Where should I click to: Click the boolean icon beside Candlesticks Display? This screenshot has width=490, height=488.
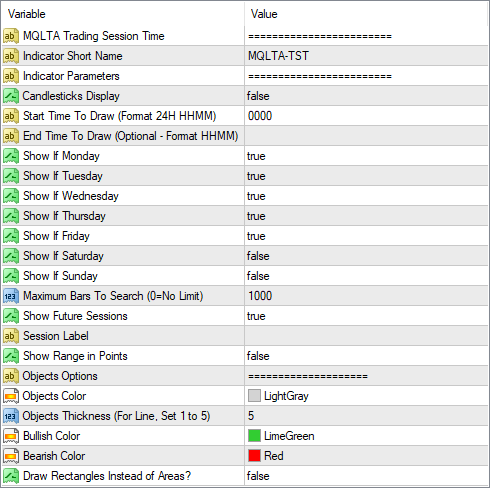tap(11, 96)
